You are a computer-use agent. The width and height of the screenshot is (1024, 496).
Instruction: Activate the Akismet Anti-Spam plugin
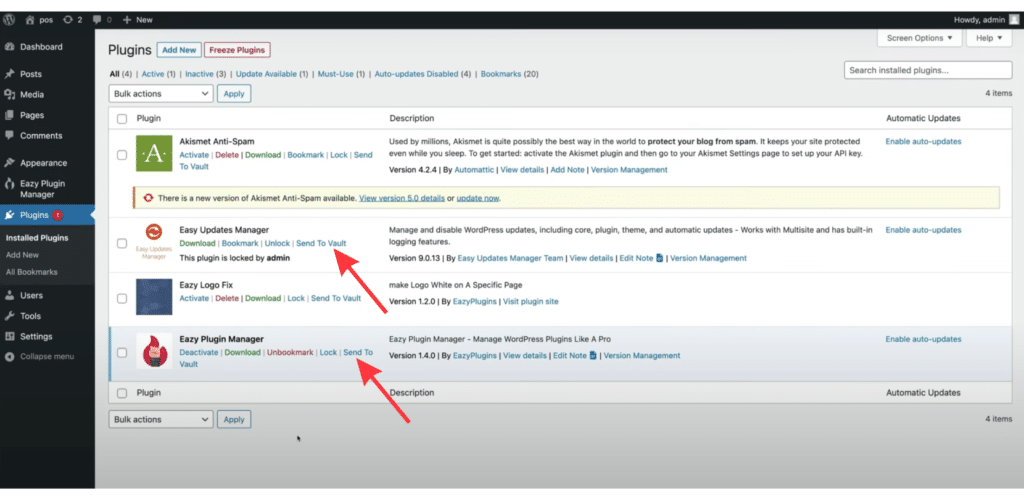point(194,155)
